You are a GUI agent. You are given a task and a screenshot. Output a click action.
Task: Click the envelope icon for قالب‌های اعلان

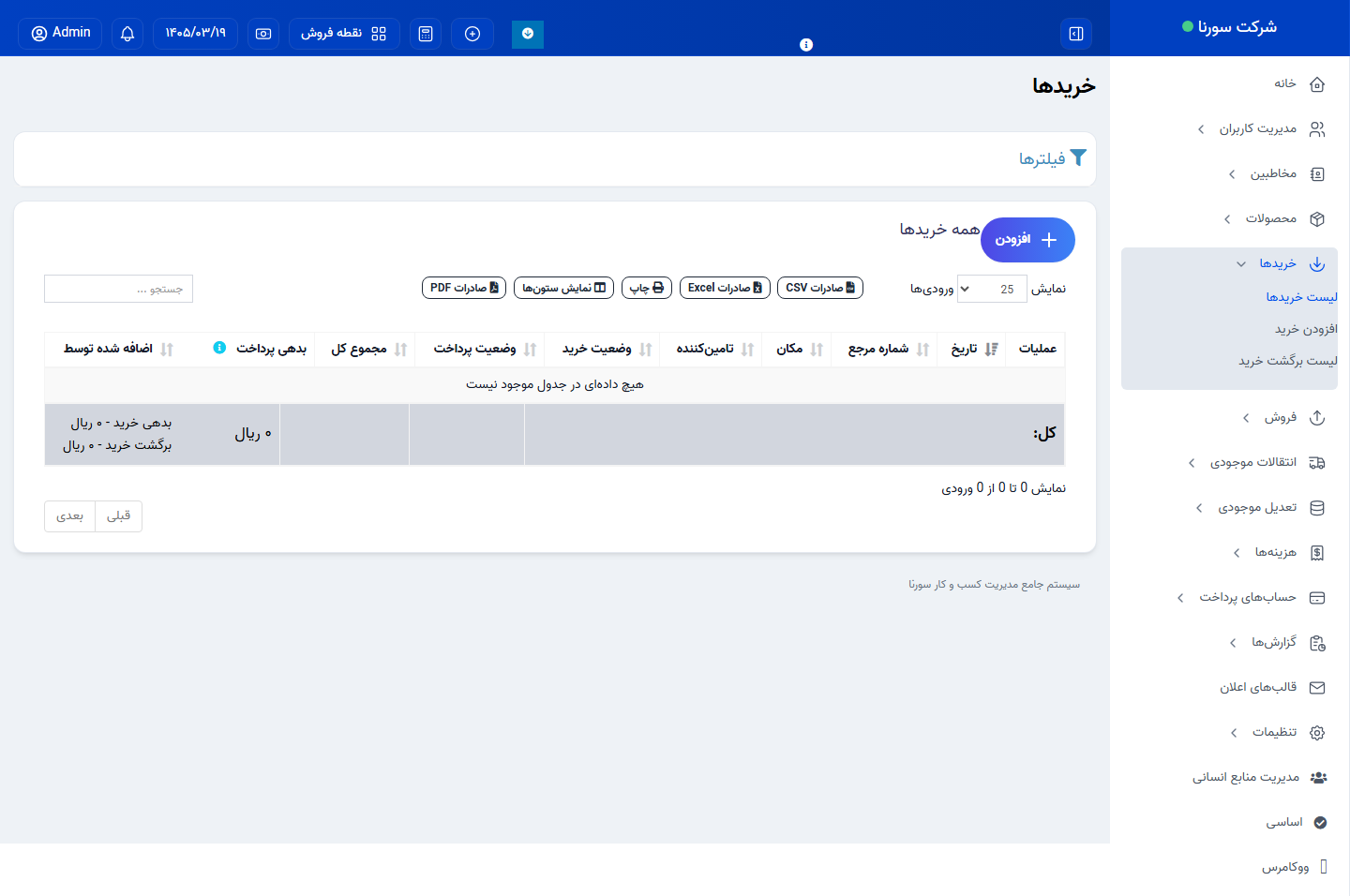pyautogui.click(x=1317, y=688)
